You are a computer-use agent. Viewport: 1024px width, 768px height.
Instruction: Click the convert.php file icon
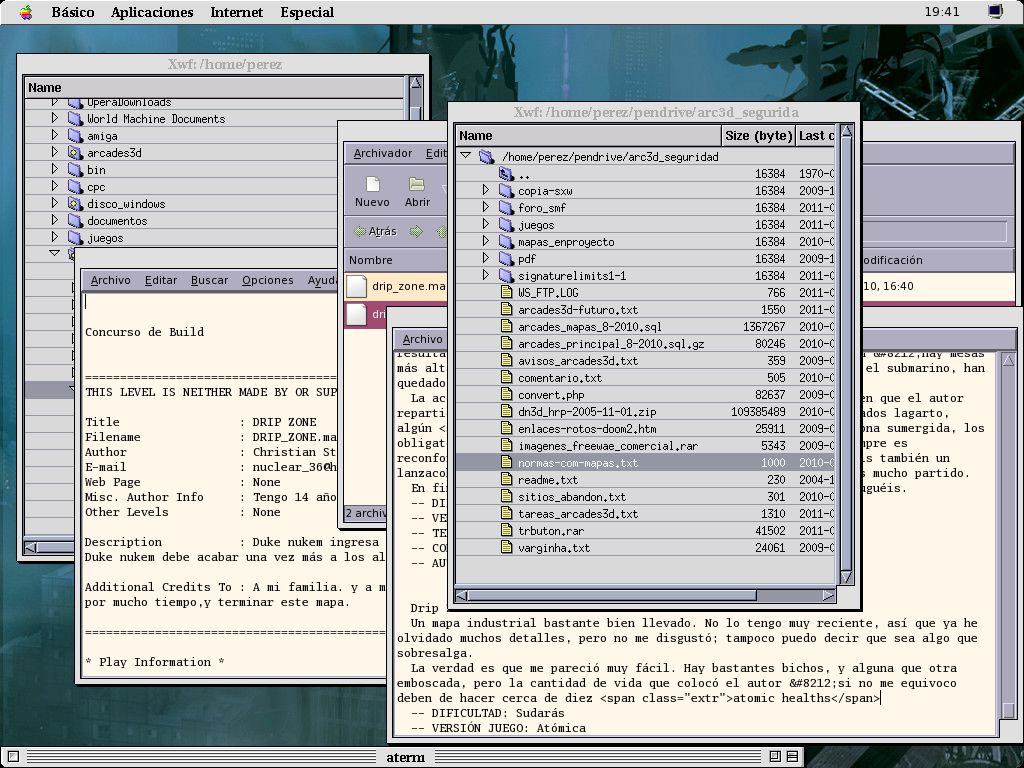click(507, 394)
